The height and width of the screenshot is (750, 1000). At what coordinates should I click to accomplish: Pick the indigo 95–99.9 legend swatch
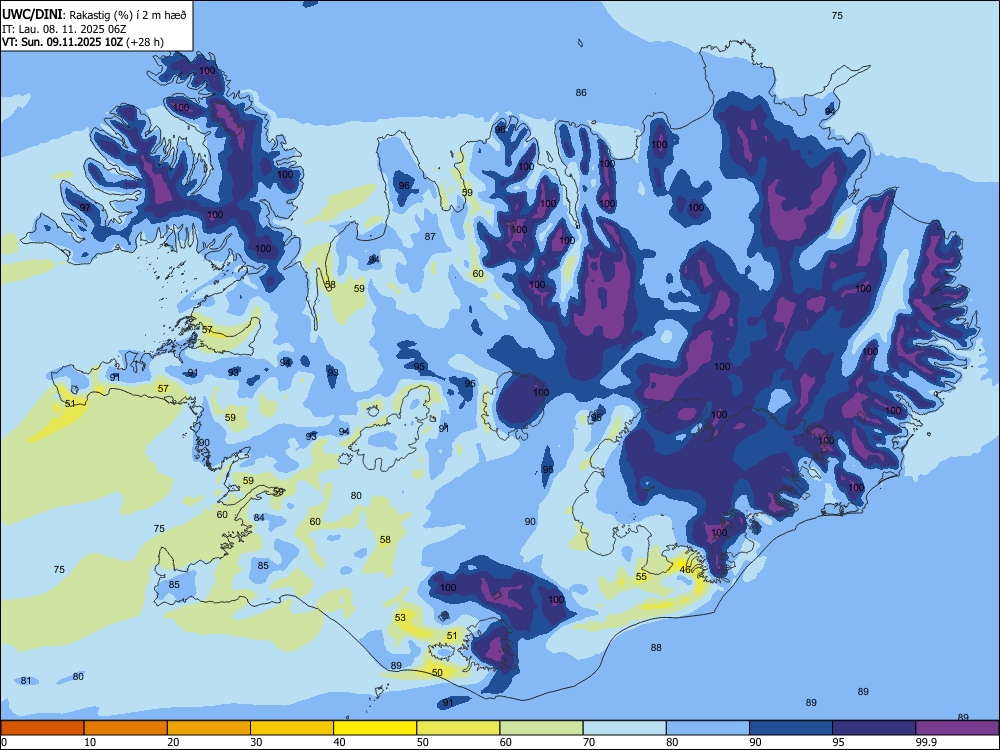[874, 728]
